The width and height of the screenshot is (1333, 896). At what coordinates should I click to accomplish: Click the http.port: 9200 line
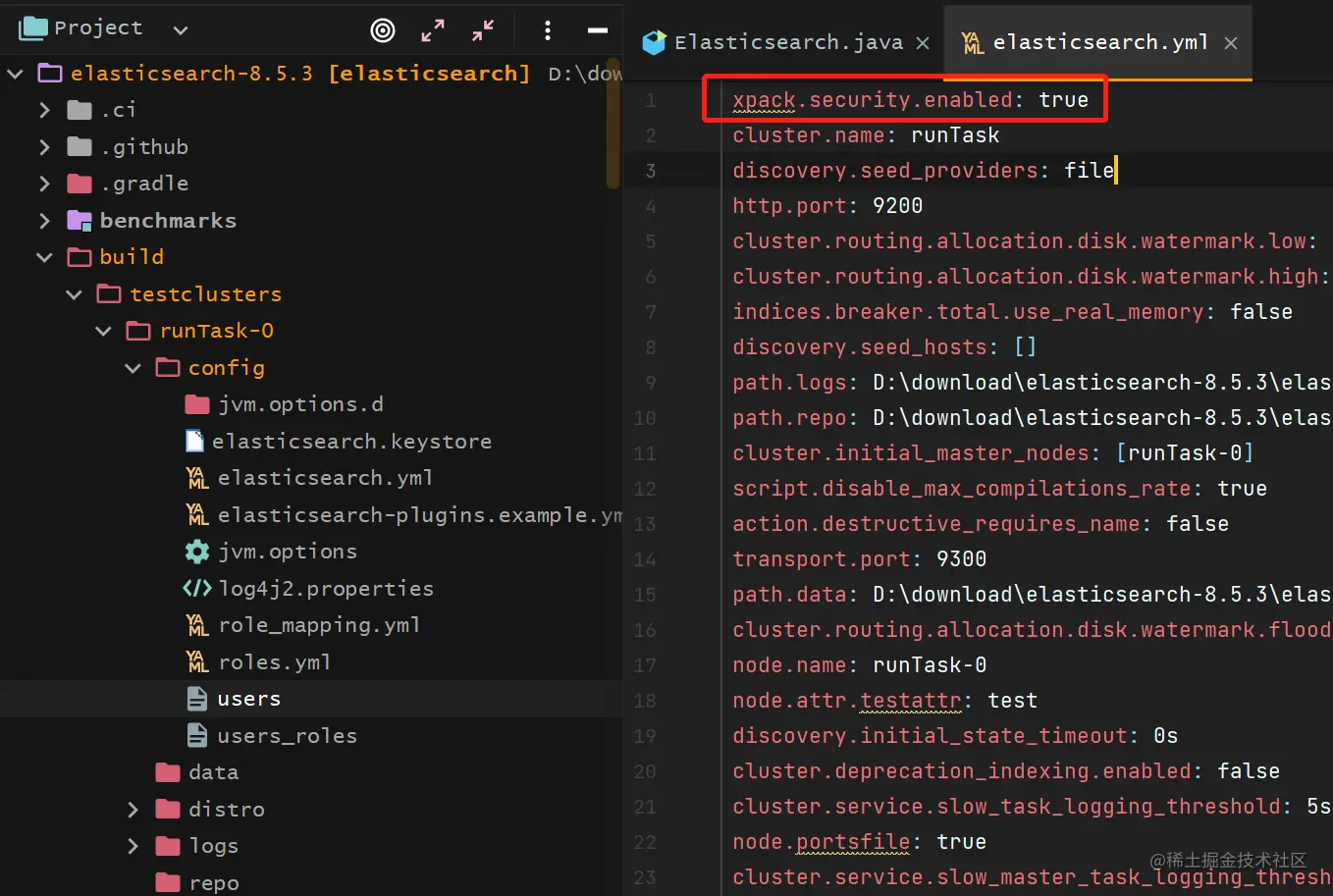(x=827, y=206)
